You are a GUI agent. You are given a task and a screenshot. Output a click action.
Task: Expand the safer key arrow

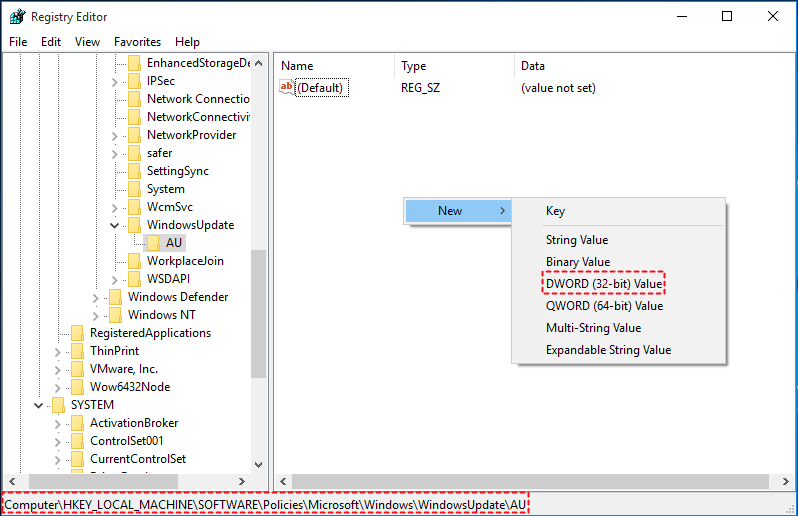coord(115,154)
